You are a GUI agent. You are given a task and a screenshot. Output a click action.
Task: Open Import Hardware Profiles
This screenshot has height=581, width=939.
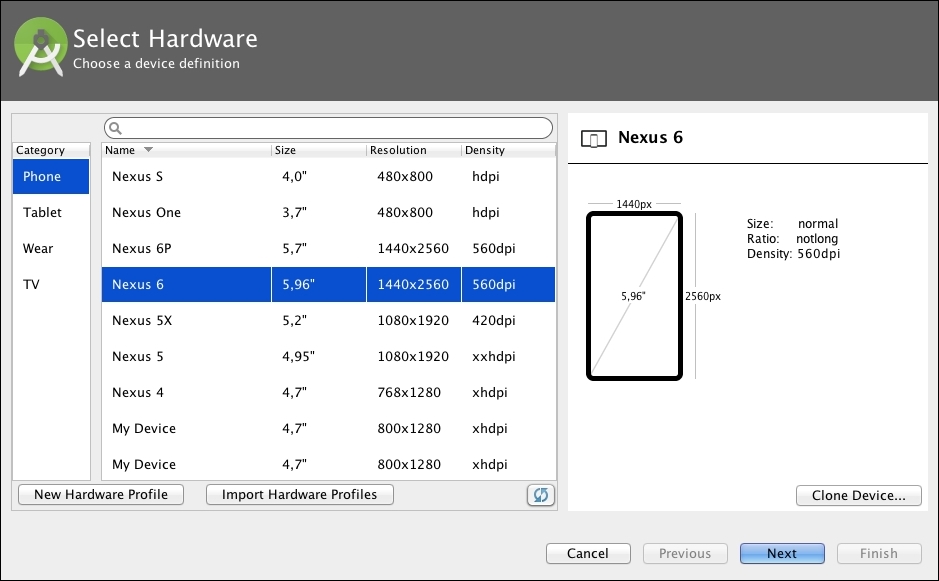tap(299, 495)
